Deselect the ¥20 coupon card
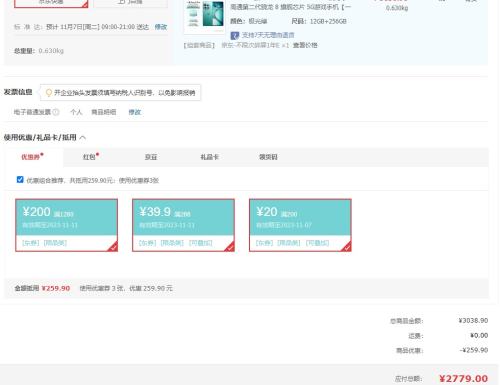Image resolution: width=500 pixels, height=385 pixels. (x=300, y=225)
